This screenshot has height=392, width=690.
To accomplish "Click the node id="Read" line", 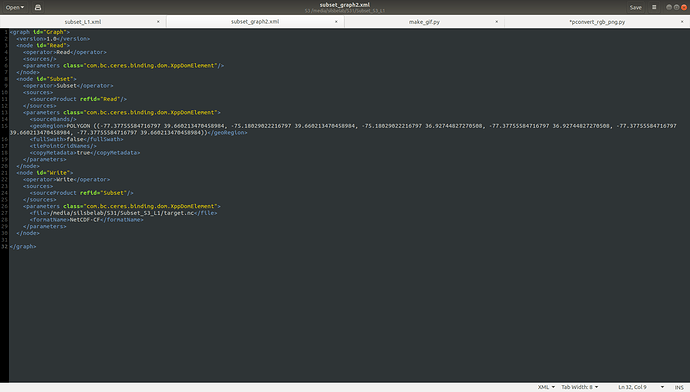I will pyautogui.click(x=43, y=45).
